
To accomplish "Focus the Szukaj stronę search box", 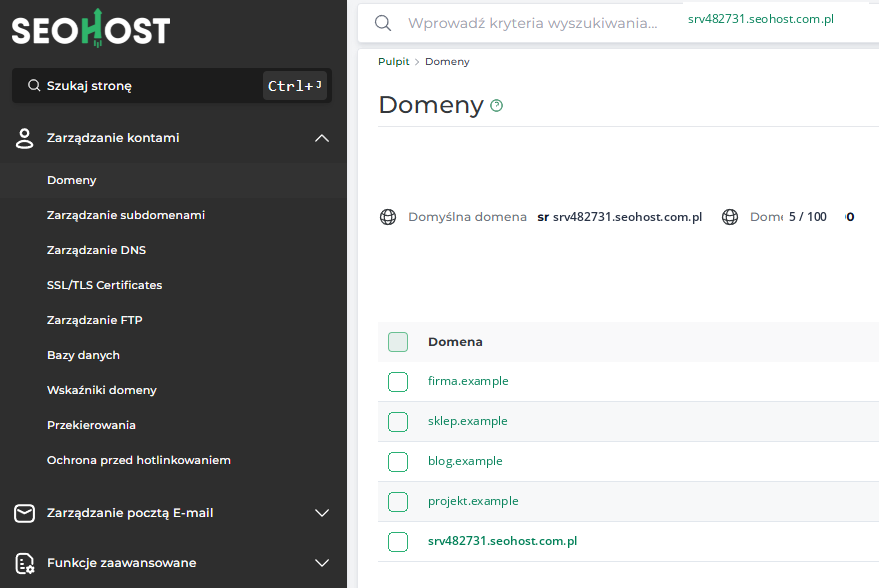I will (x=172, y=85).
